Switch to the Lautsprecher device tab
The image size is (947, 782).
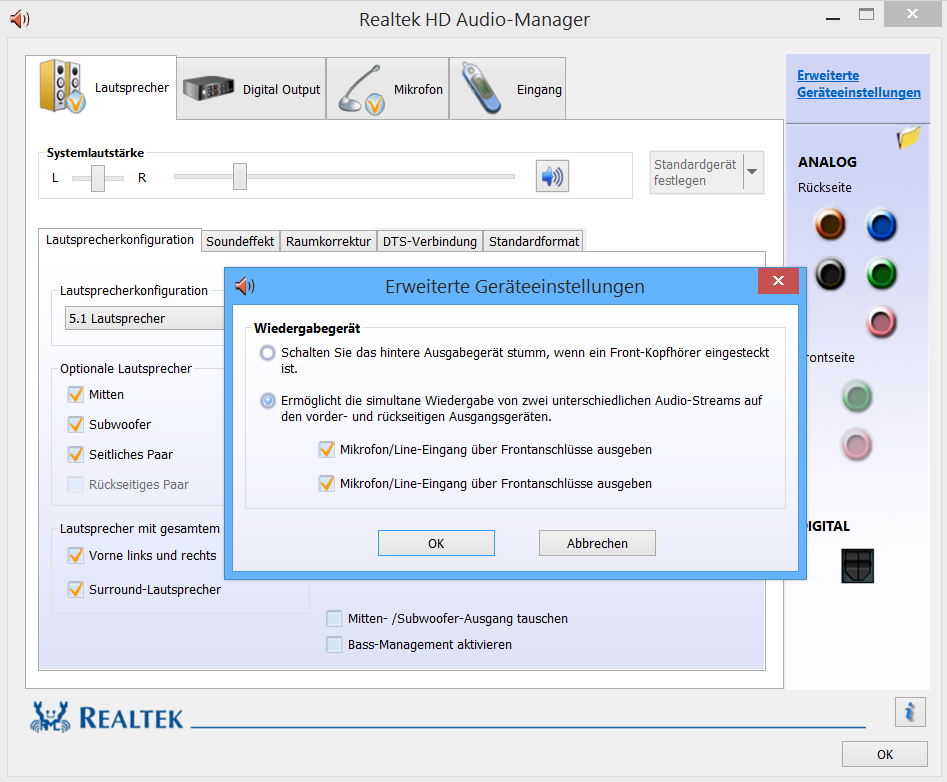point(101,88)
